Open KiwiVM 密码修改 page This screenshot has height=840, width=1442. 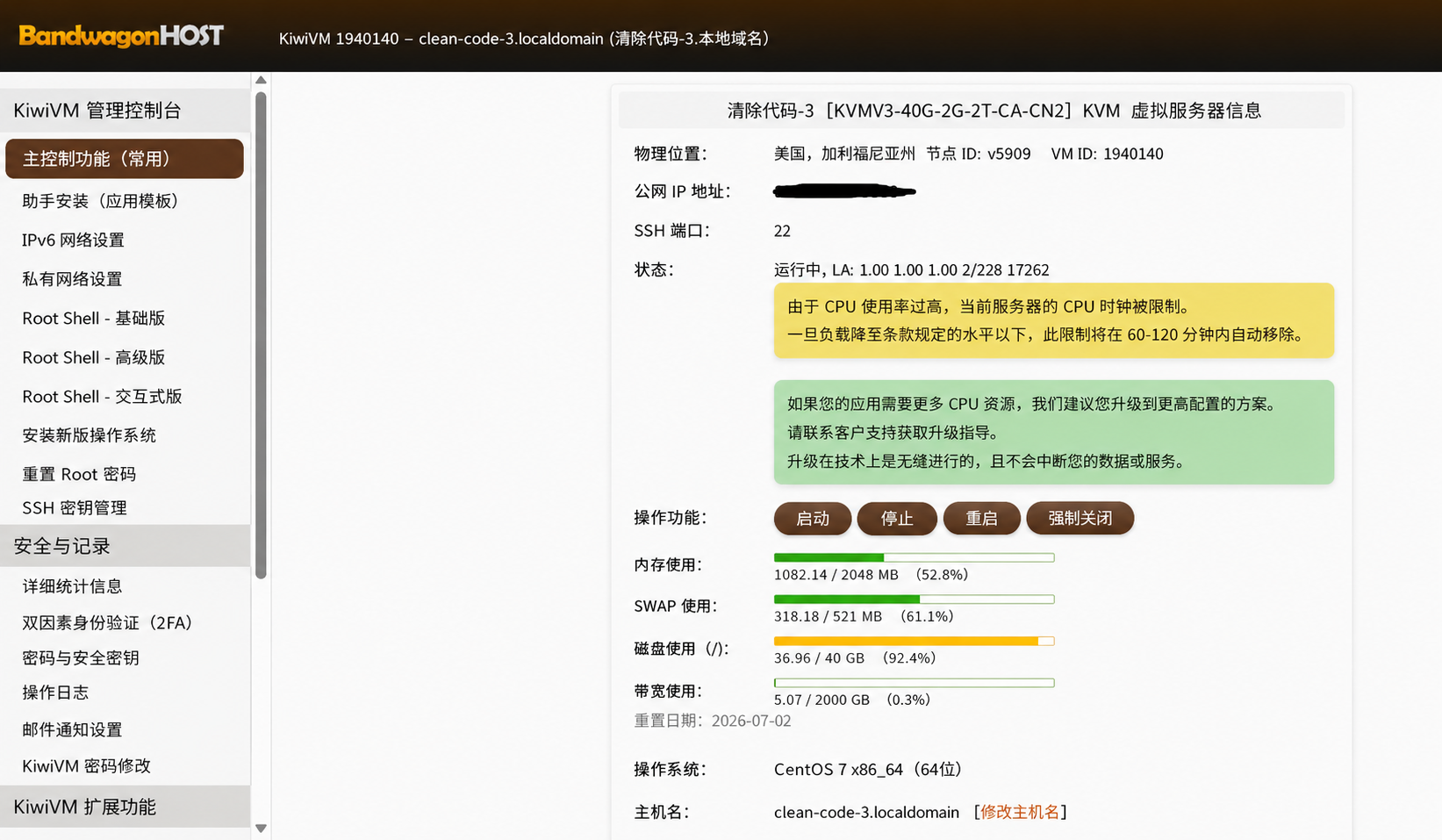[86, 765]
